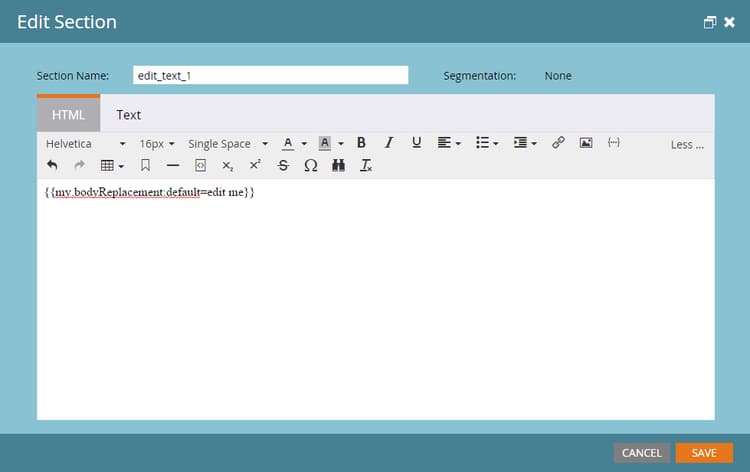
Task: Expand background color dropdown arrow
Action: tap(341, 143)
